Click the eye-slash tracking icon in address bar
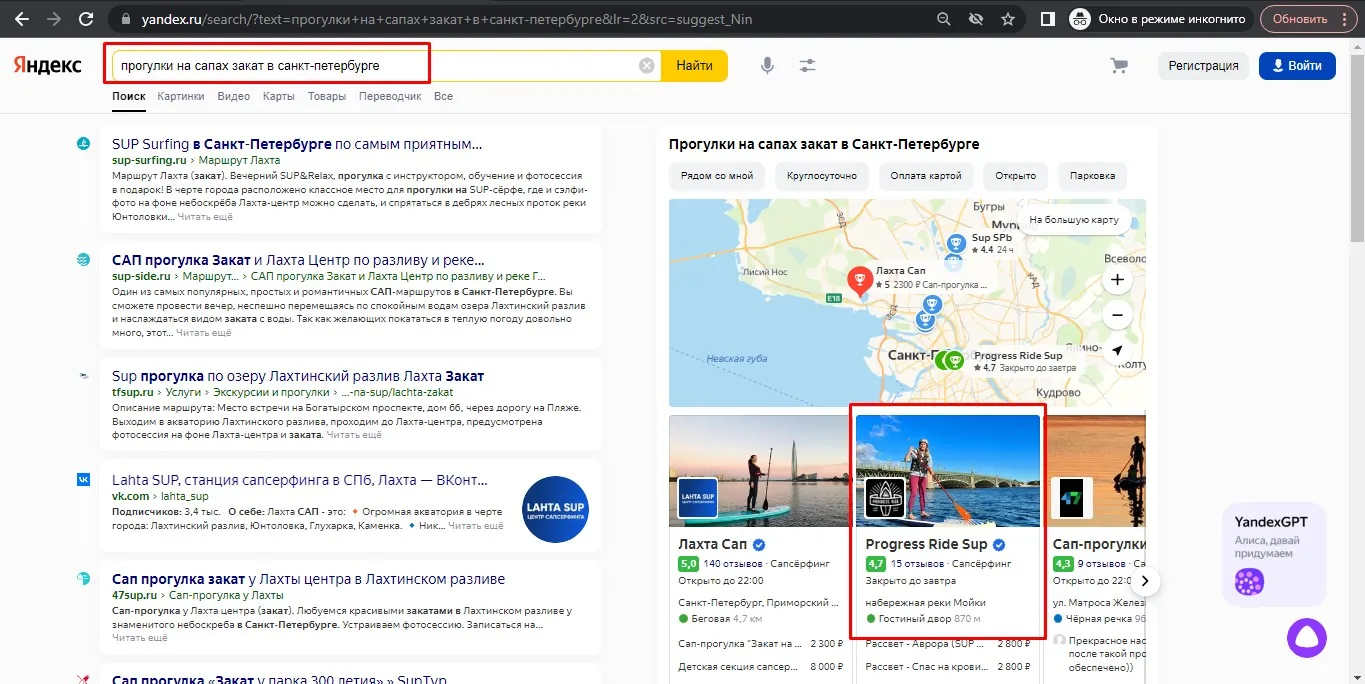The width and height of the screenshot is (1365, 684). (x=976, y=19)
